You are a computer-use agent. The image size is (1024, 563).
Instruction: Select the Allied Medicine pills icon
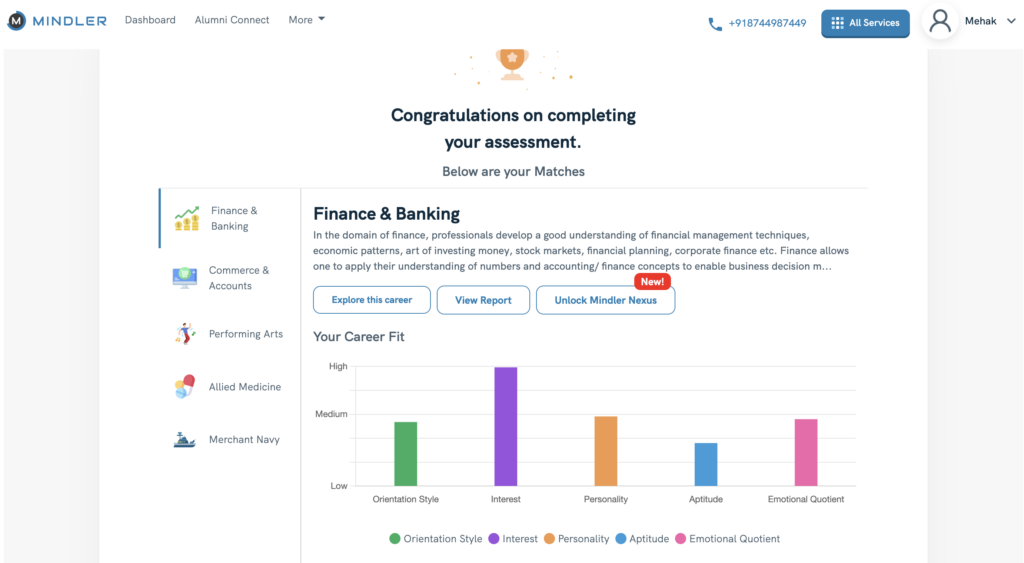point(185,387)
